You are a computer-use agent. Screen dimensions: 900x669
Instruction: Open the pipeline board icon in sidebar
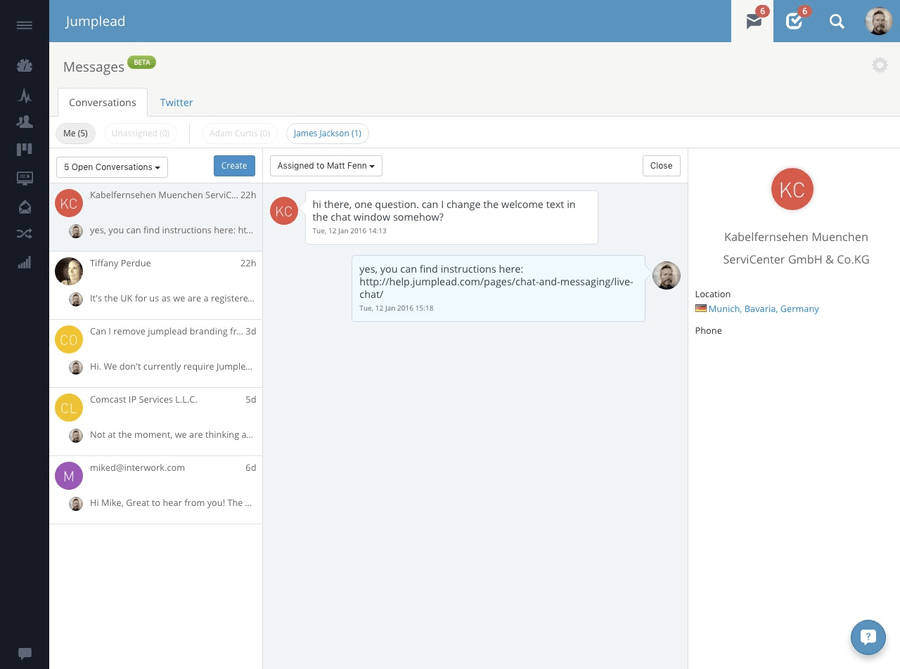pos(24,149)
